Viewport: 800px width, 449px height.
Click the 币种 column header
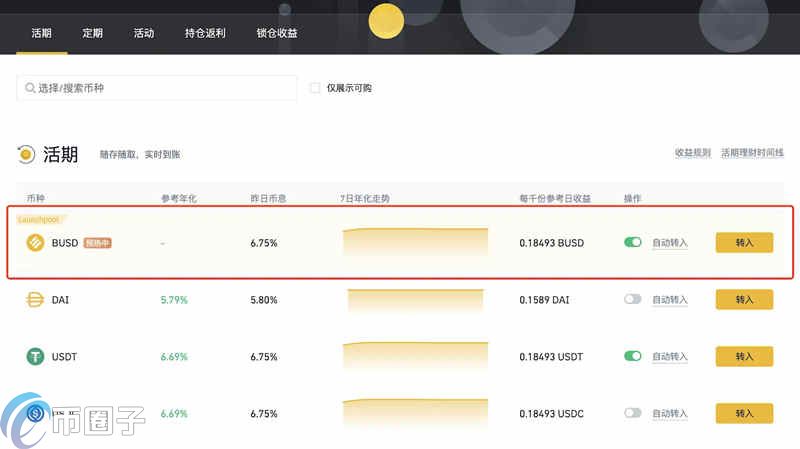point(36,198)
